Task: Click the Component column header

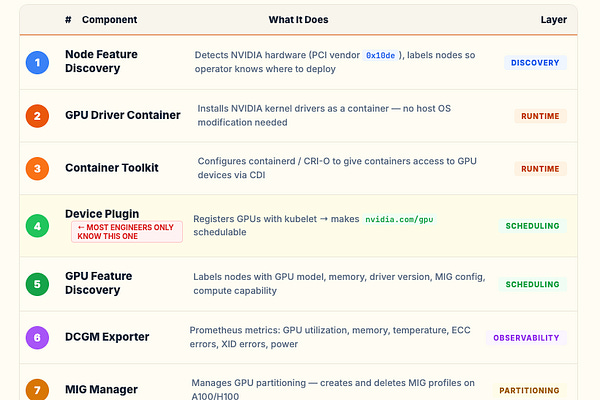Action: pos(109,20)
